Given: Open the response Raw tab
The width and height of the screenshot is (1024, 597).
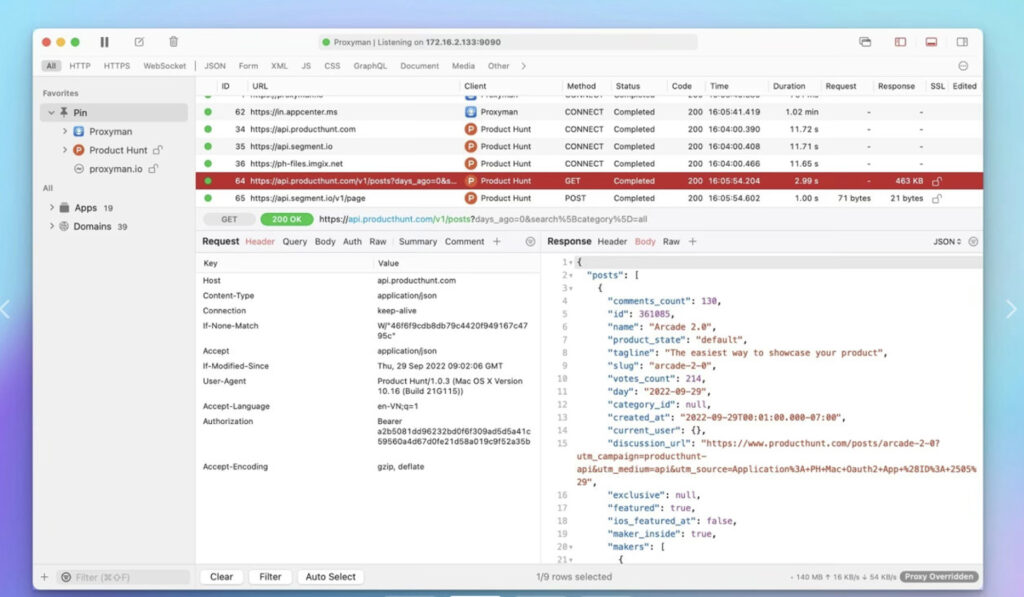Looking at the screenshot, I should 671,242.
